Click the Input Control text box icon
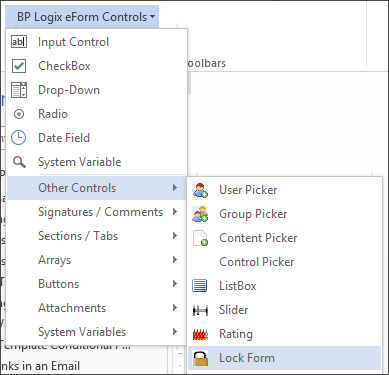The height and width of the screenshot is (375, 389). tap(19, 42)
